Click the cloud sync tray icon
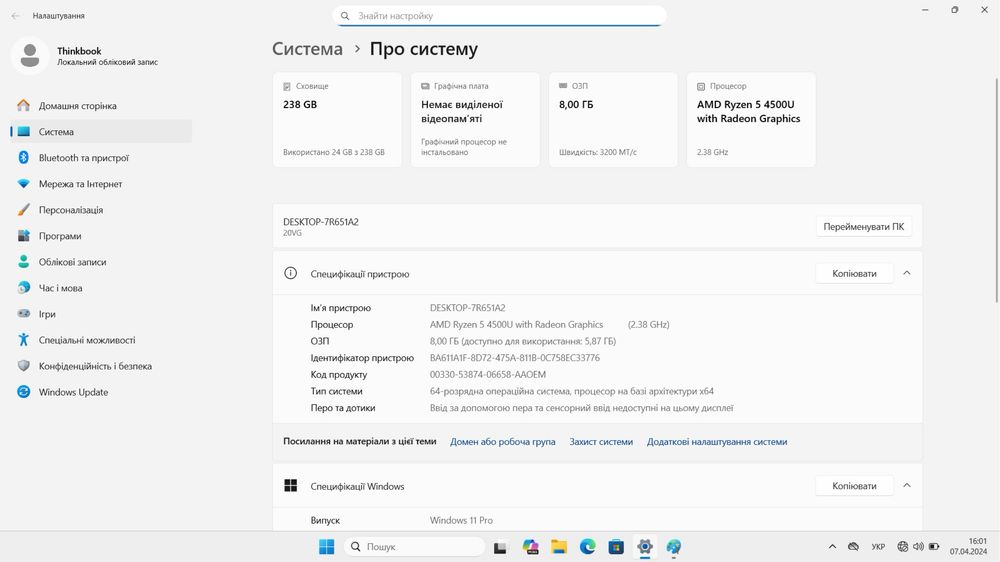 (x=853, y=547)
